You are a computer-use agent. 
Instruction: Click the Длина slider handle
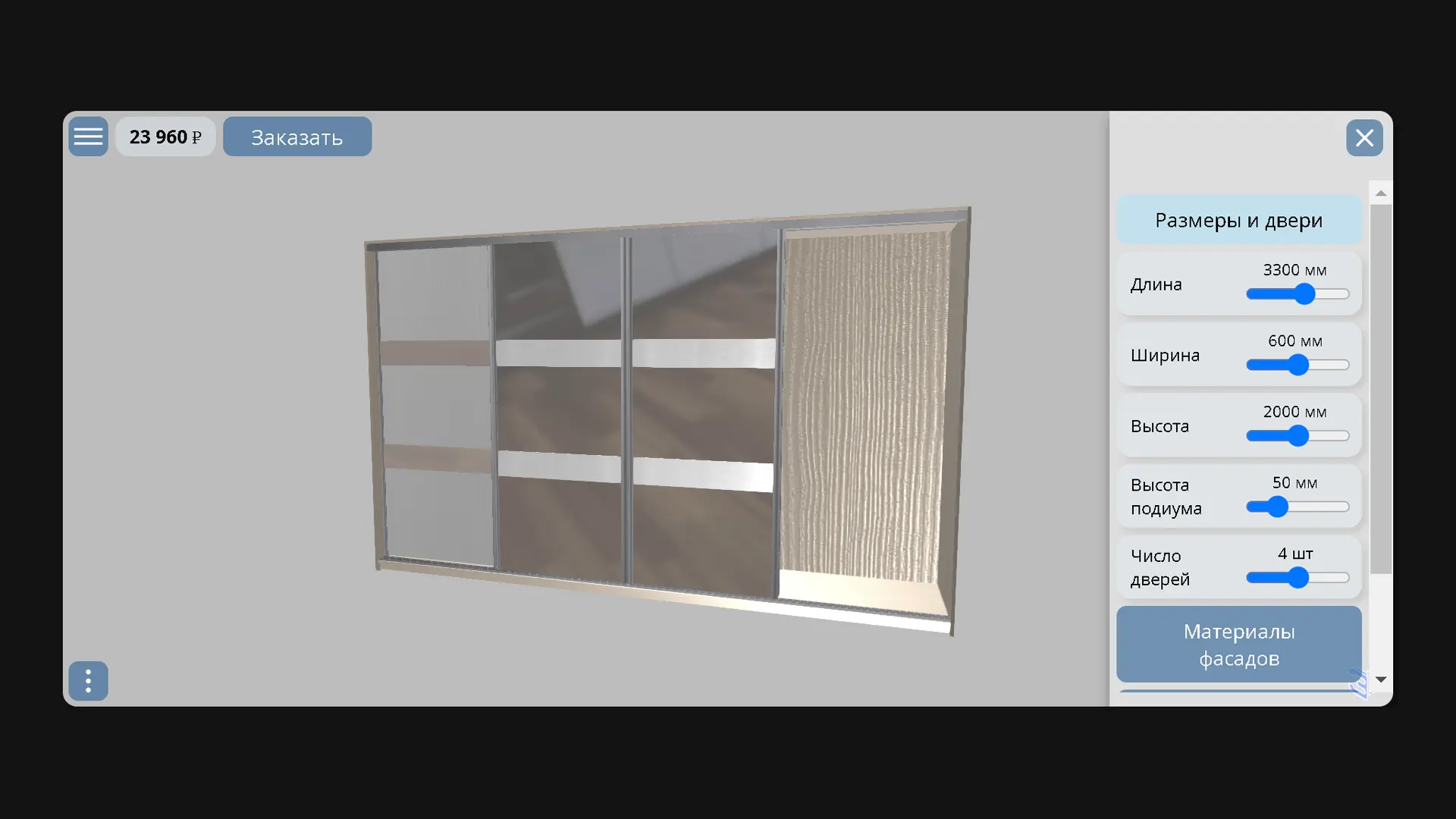pos(1304,293)
